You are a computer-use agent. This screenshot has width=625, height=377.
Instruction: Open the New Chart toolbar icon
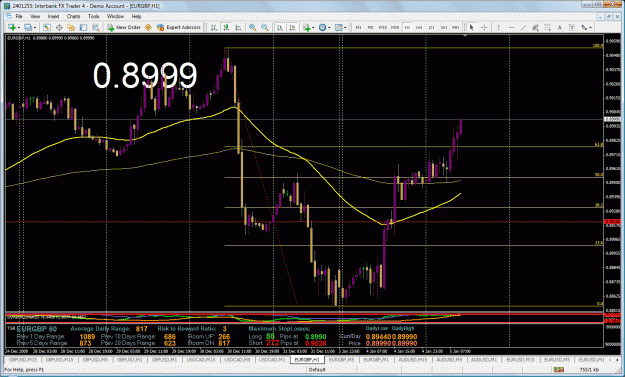coord(12,27)
